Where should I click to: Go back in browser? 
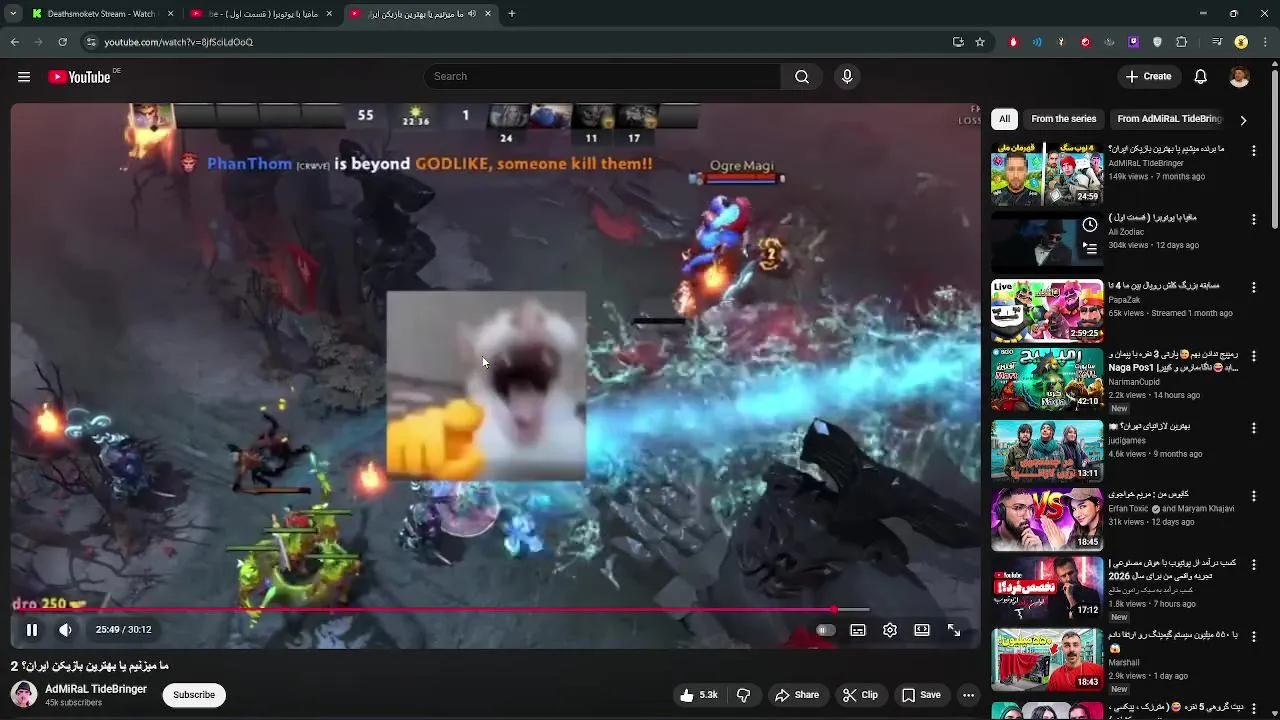[15, 42]
